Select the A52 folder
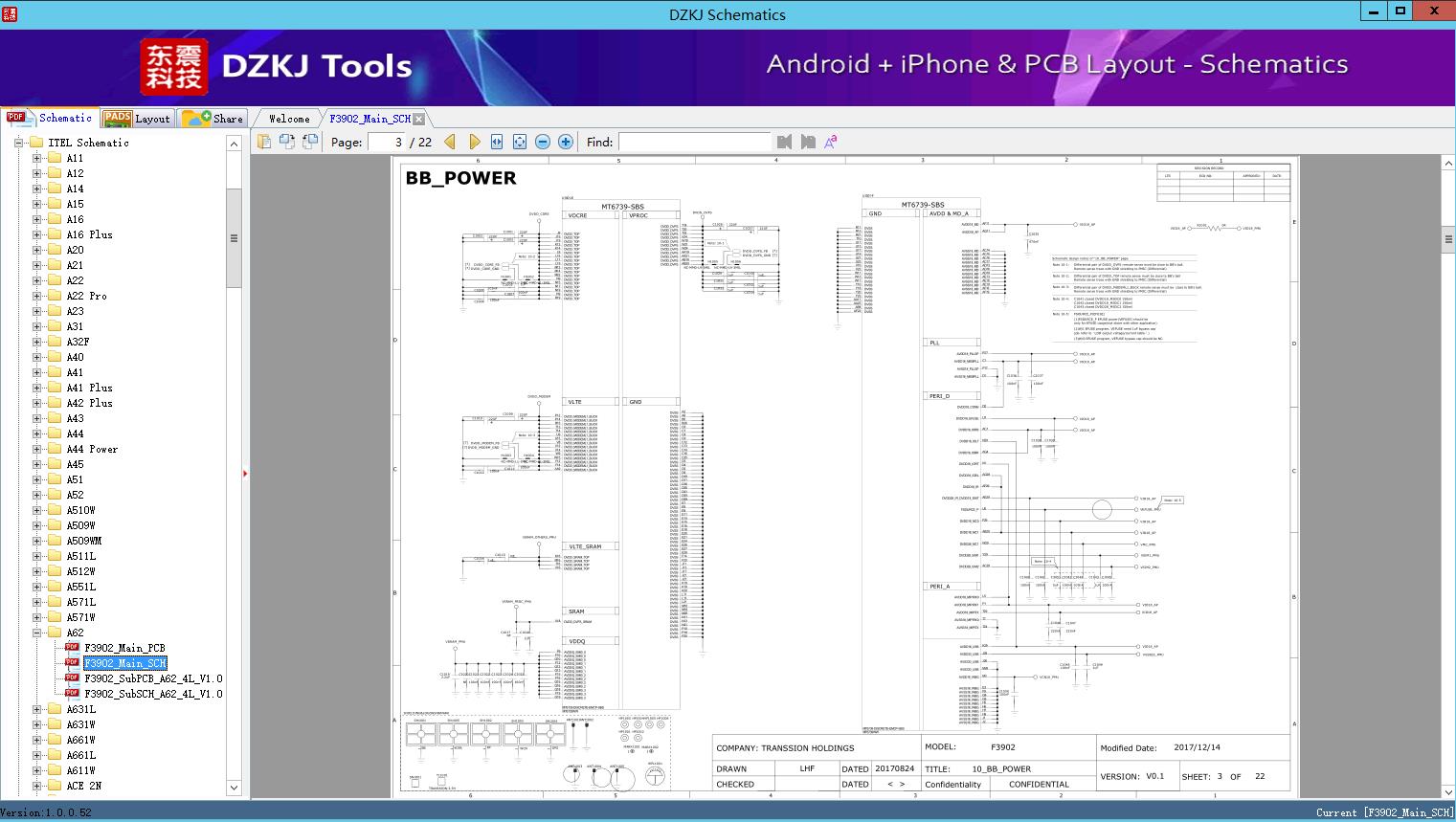The height and width of the screenshot is (822, 1456). tap(75, 495)
